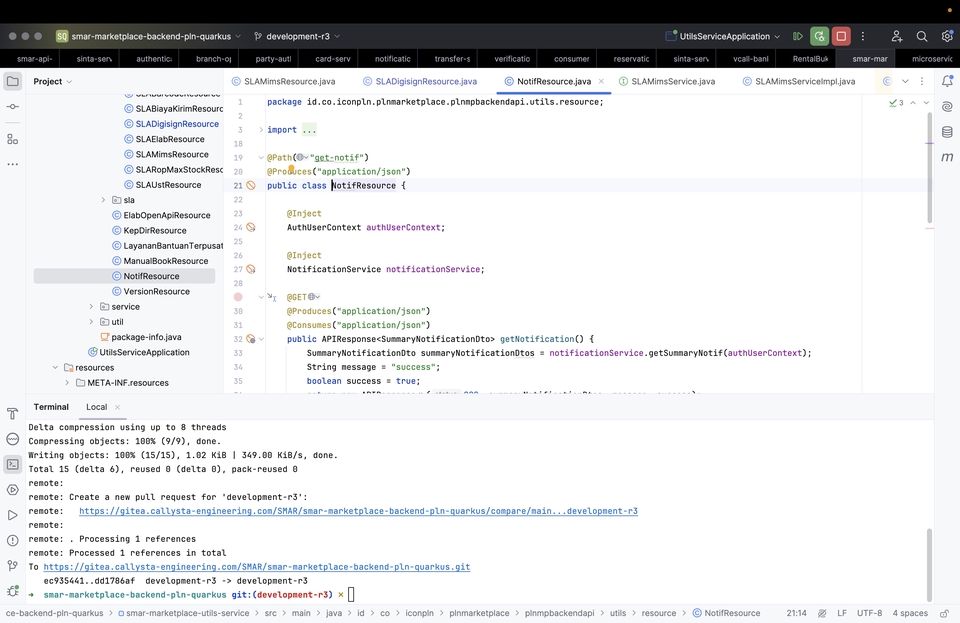Show more tool windows ellipsis

click(12, 164)
